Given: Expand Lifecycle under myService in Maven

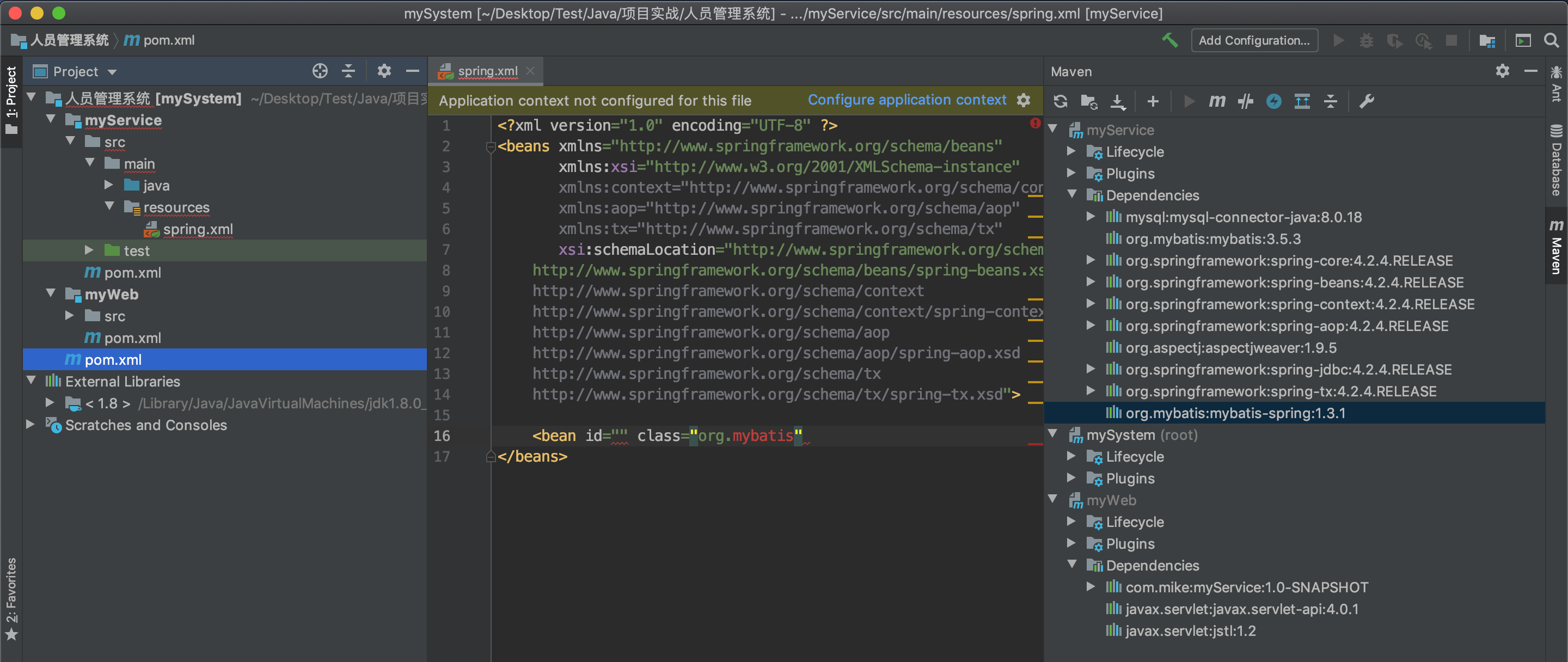Looking at the screenshot, I should pos(1072,151).
